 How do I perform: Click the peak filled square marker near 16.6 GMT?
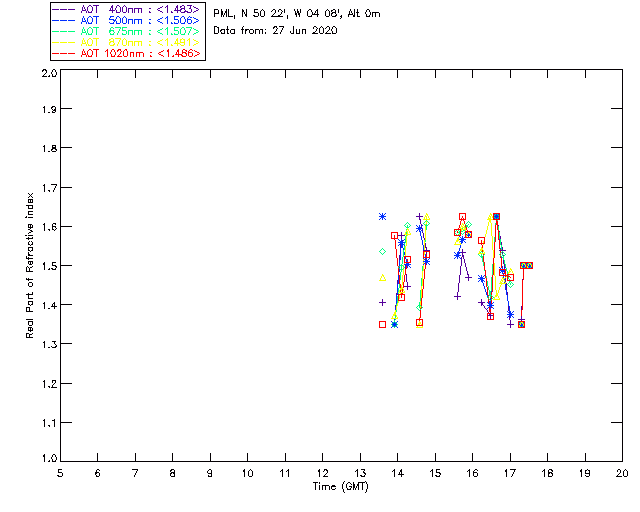point(496,216)
